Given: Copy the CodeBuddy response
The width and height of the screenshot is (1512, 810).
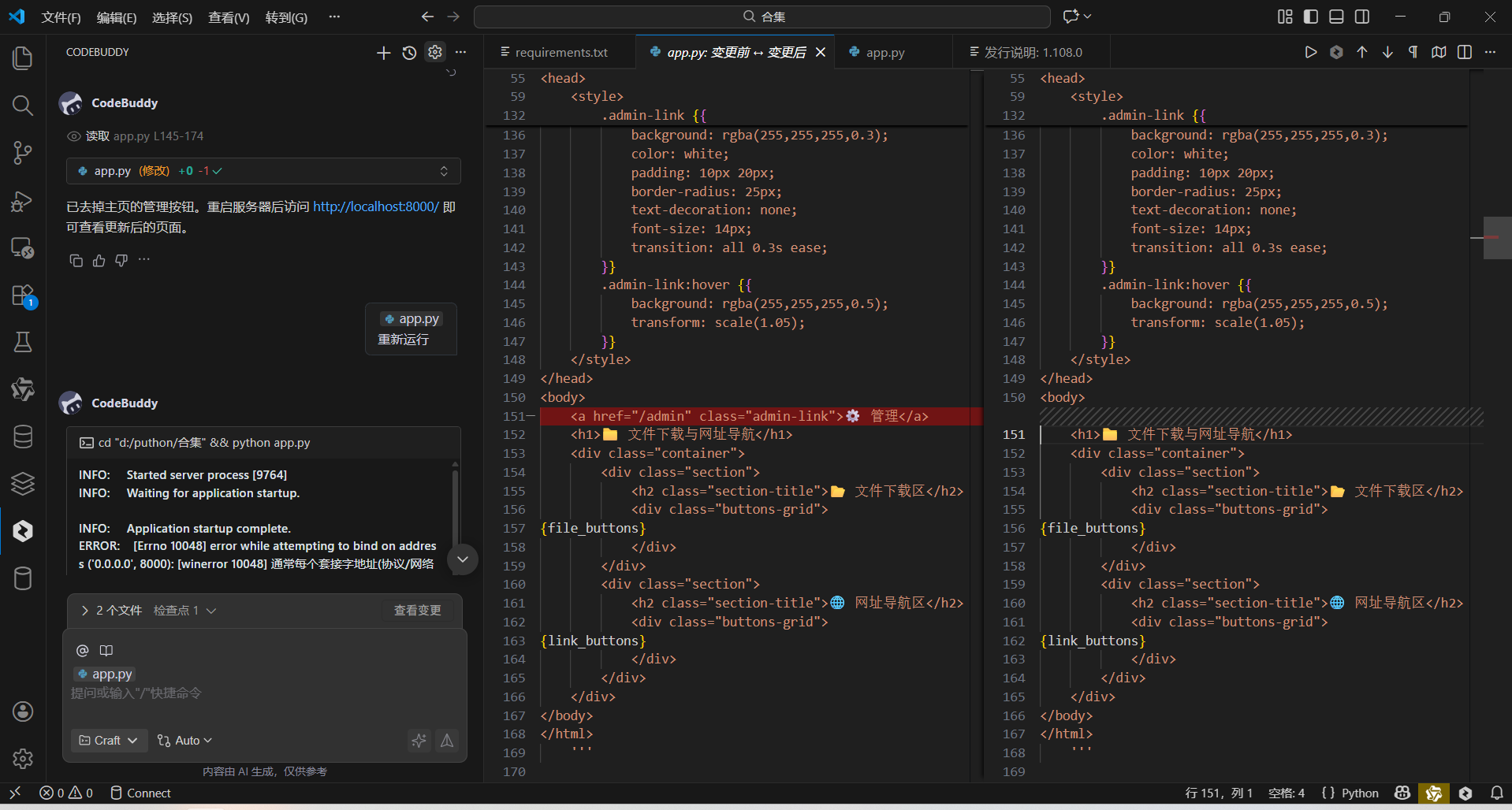Looking at the screenshot, I should pyautogui.click(x=76, y=261).
